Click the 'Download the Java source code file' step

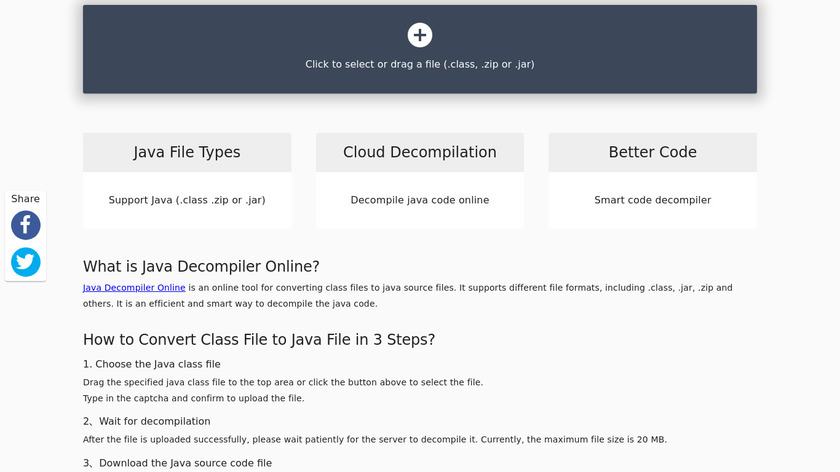tap(177, 463)
